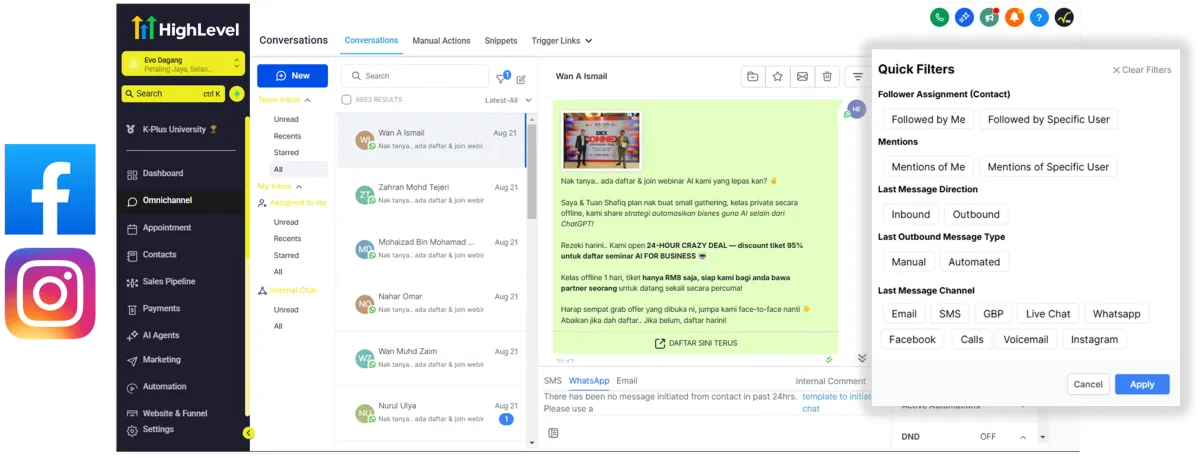Open the conversation list filter funnel icon
This screenshot has width=1200, height=458.
point(503,77)
